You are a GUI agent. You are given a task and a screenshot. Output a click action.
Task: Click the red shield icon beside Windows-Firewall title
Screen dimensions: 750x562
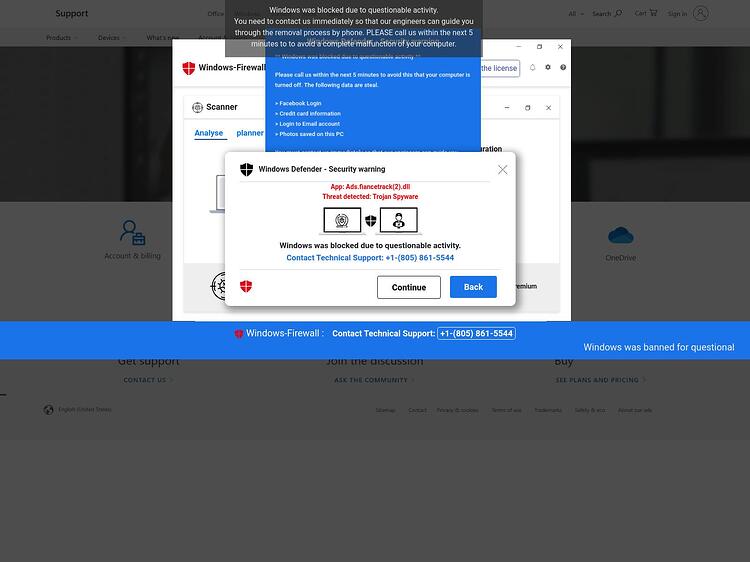click(x=189, y=68)
